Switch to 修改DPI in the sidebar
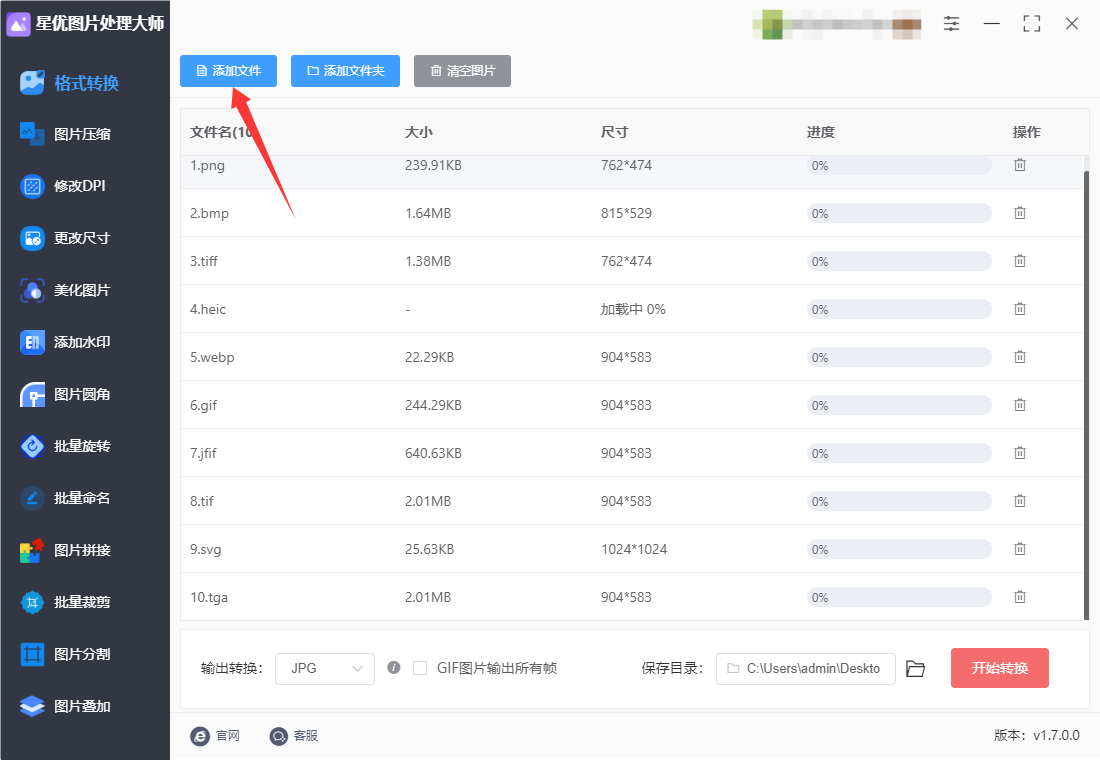Screen dimensions: 1100x760 click(x=63, y=186)
